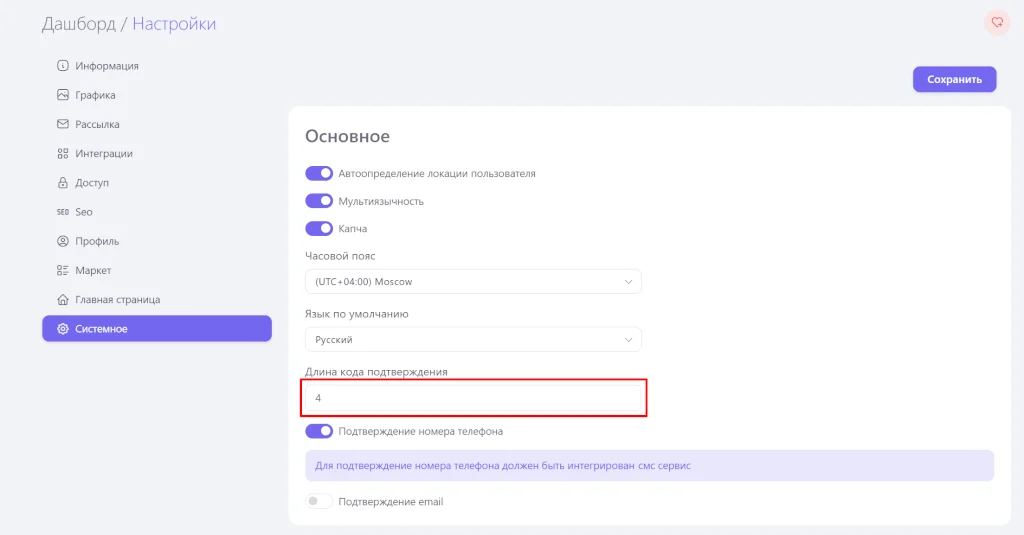Turn off the Мультиязычность switch
The image size is (1024, 535).
(319, 201)
